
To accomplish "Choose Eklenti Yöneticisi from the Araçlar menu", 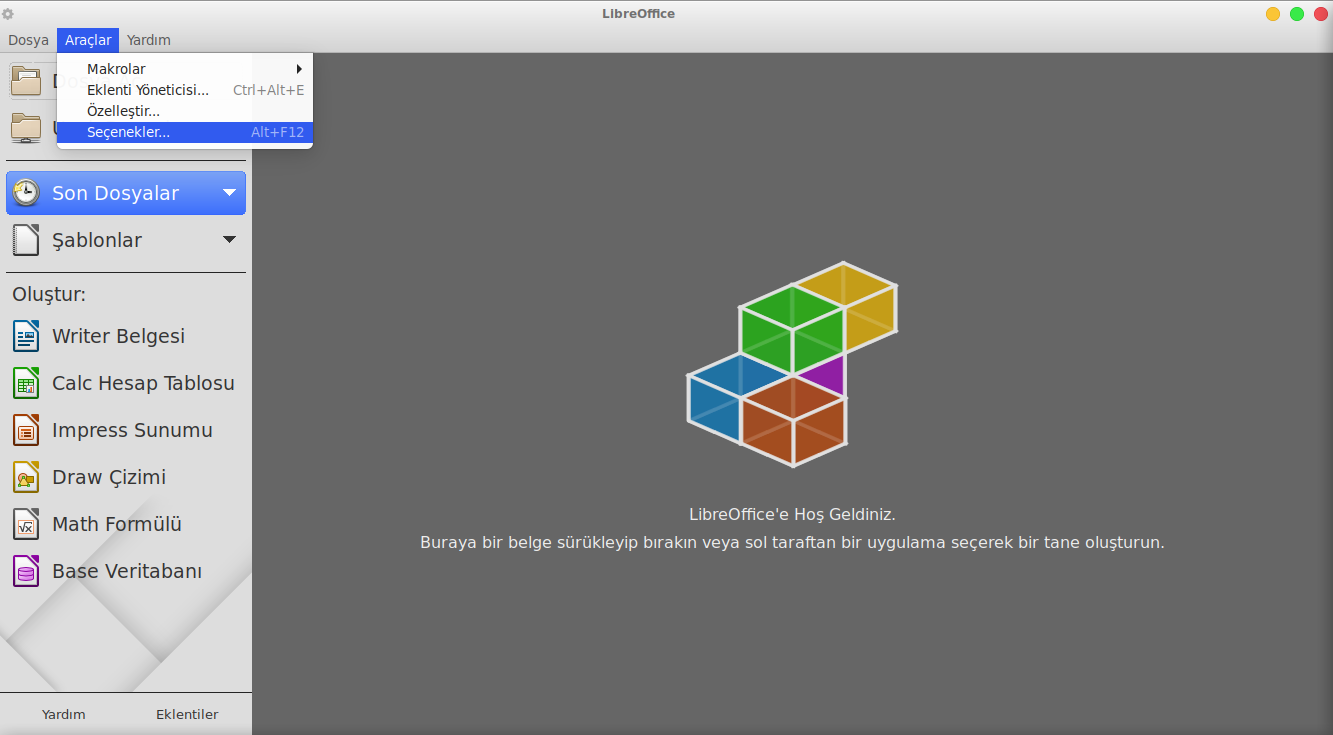I will 185,90.
